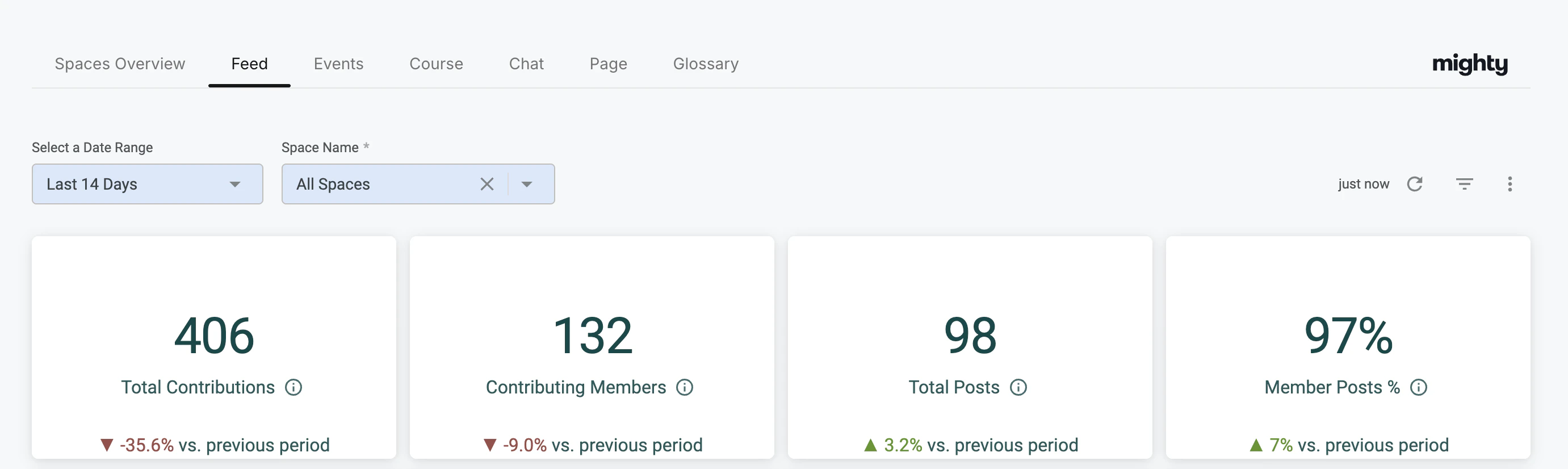Click the 97% member posts value
The height and width of the screenshot is (469, 1568).
pos(1348,336)
